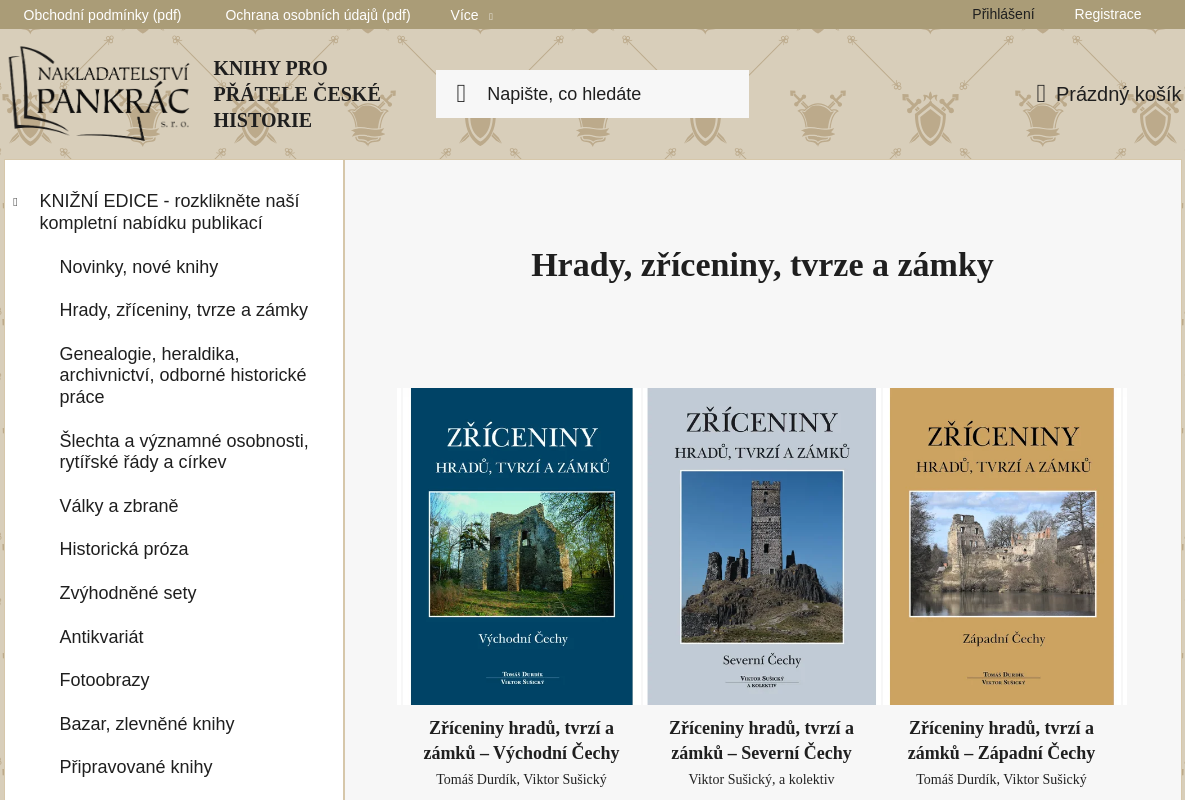
Task: Click the search magnifier icon
Action: tap(461, 94)
